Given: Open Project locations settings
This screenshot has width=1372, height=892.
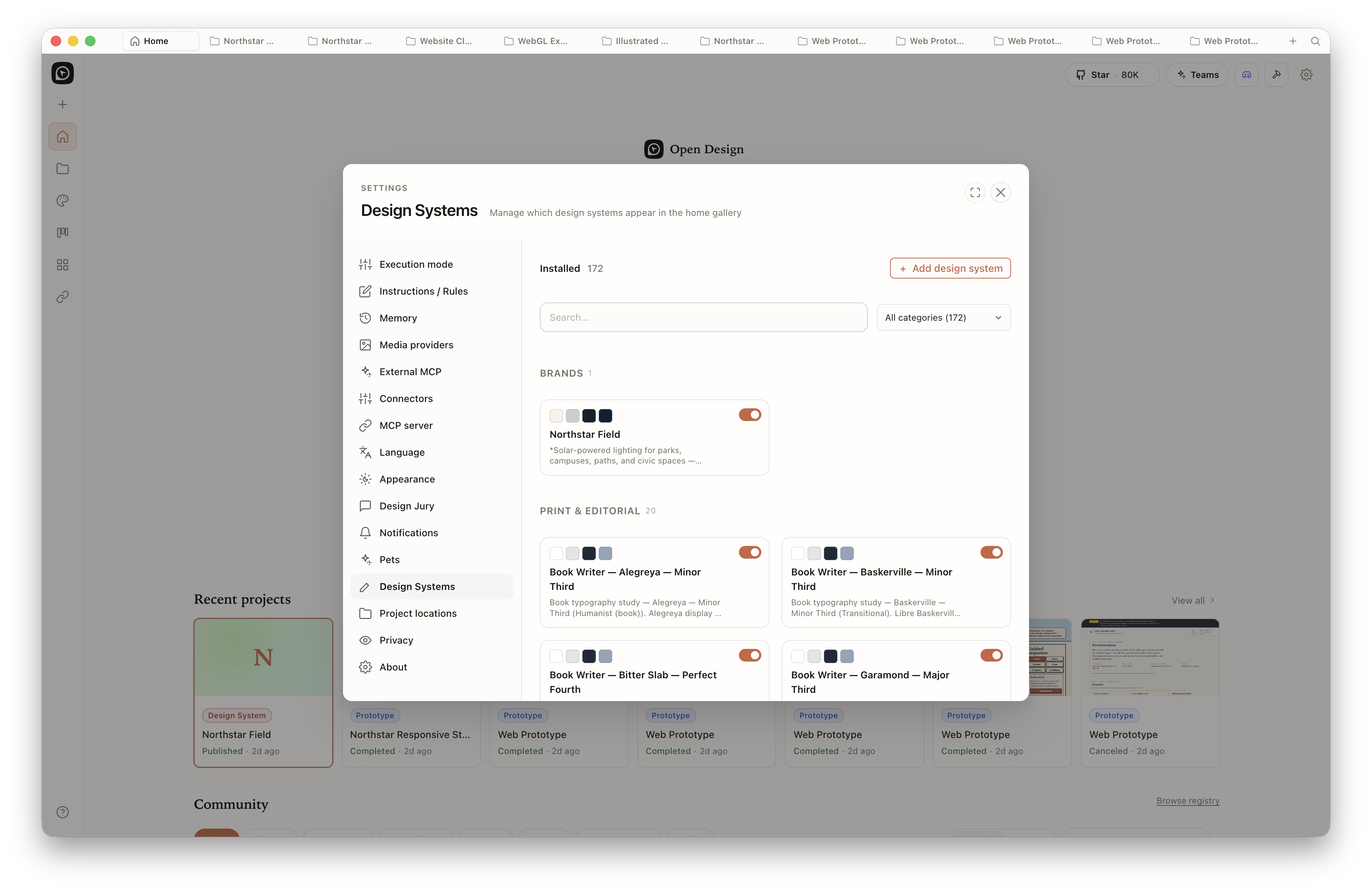Looking at the screenshot, I should 432,613.
